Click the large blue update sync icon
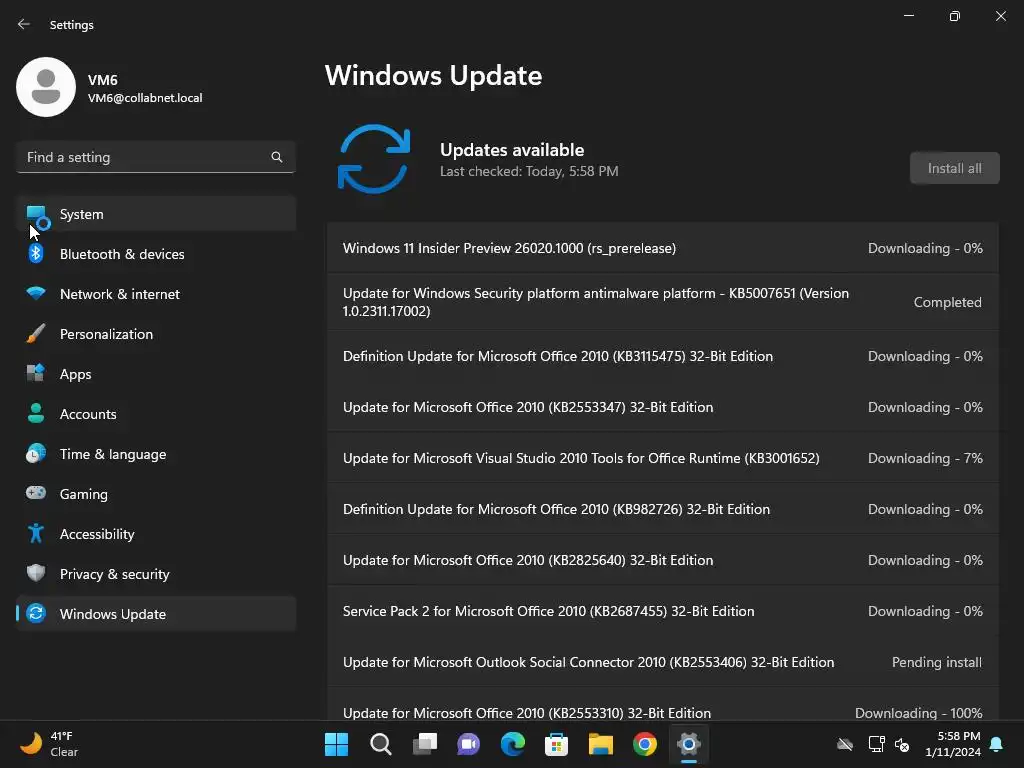Screen dimensions: 1024x768 374,159
